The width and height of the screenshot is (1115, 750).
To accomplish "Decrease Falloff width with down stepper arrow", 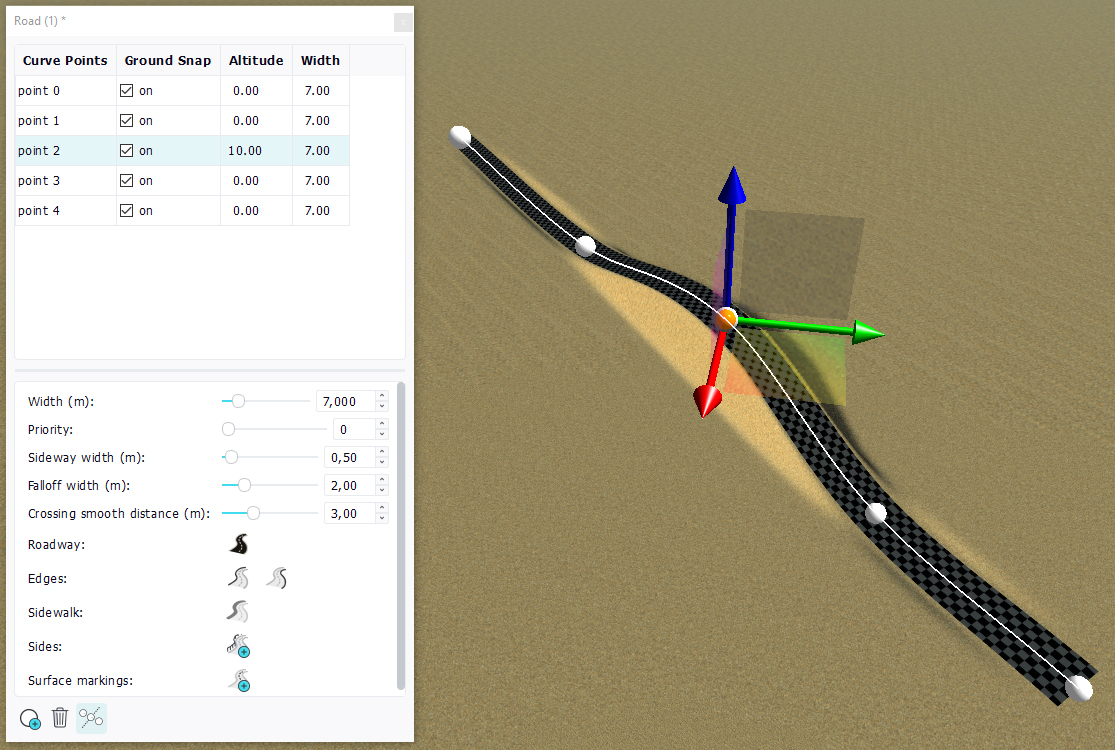I will pos(381,490).
